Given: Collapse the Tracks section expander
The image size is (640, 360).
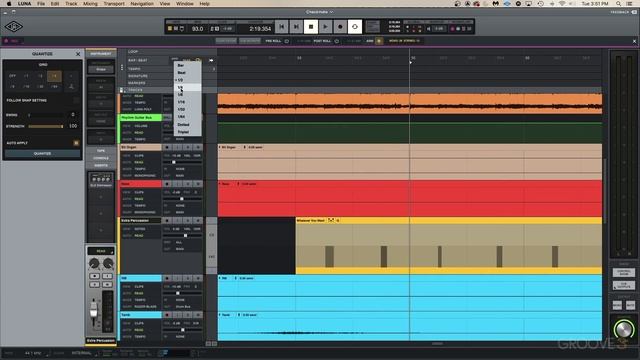Looking at the screenshot, I should pos(121,90).
